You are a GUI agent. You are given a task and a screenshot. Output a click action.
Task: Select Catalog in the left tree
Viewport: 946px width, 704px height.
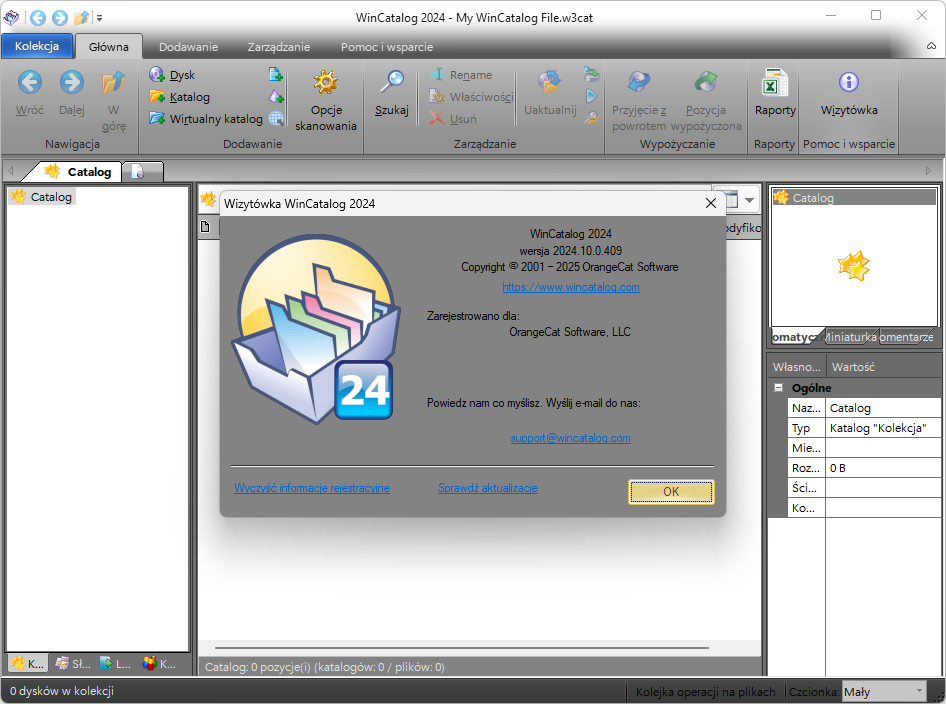(42, 197)
